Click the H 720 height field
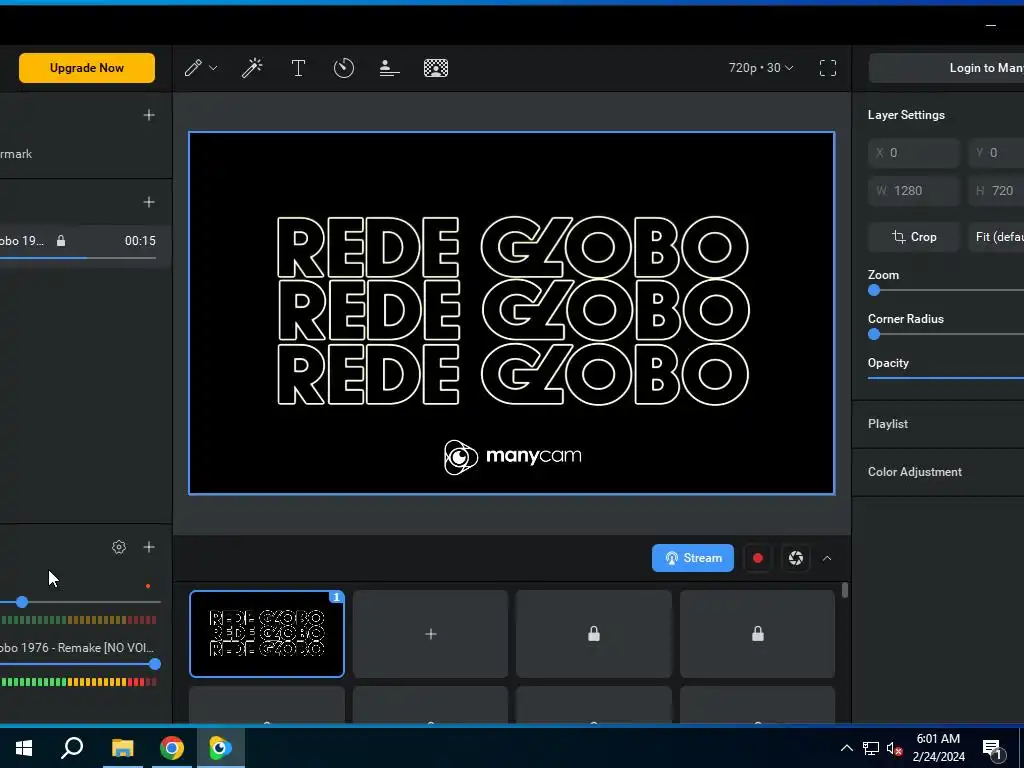 point(996,191)
